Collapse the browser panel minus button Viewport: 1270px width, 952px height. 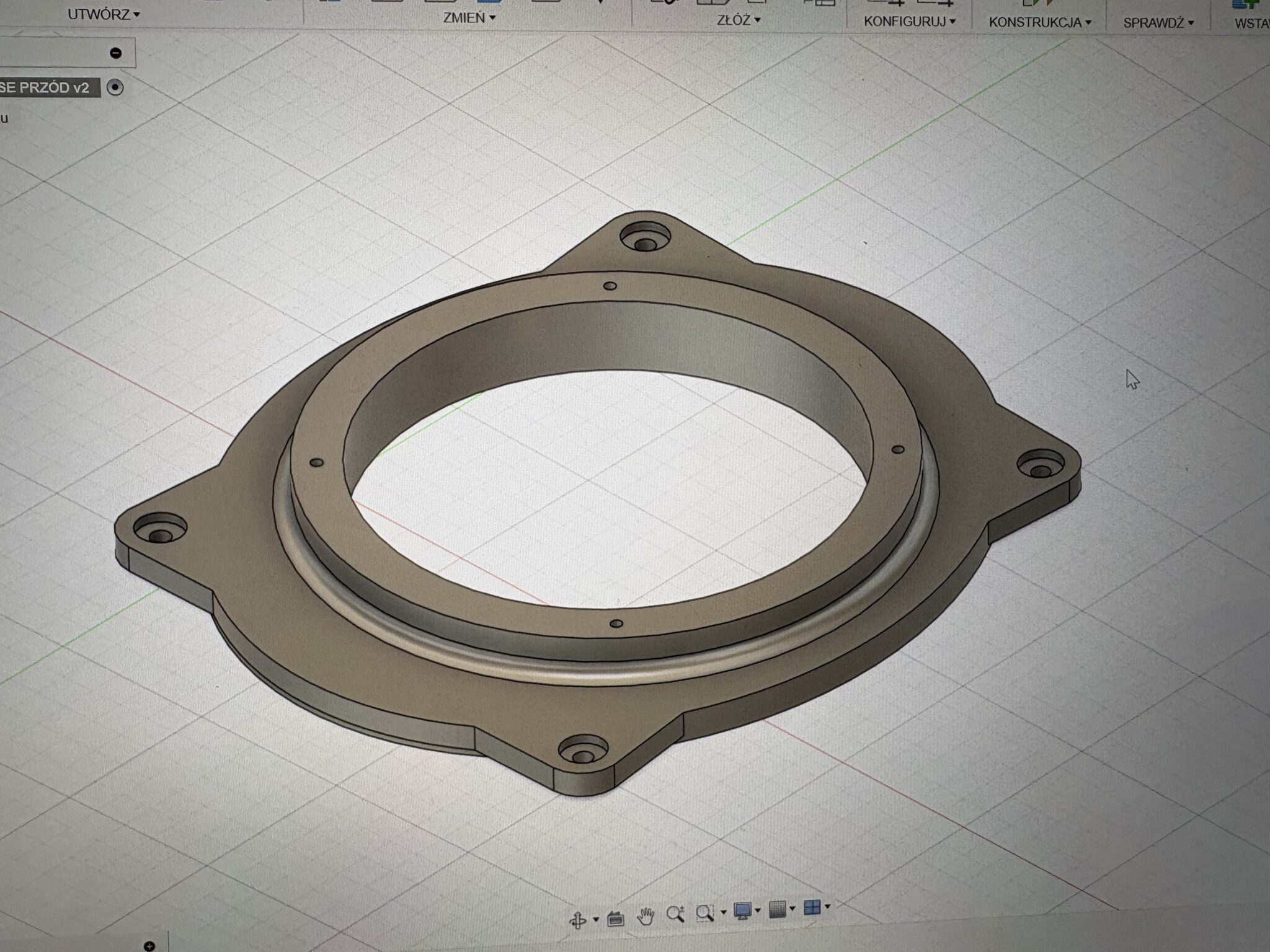(116, 53)
